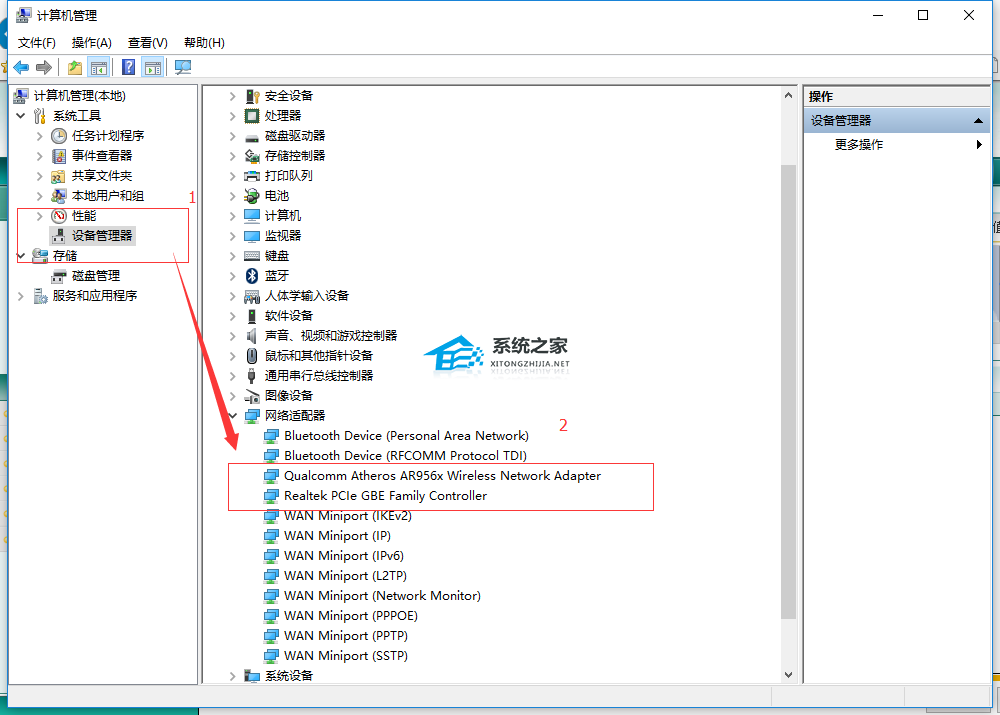This screenshot has height=715, width=1000.
Task: Click the blue Help toolbar icon
Action: [x=128, y=67]
